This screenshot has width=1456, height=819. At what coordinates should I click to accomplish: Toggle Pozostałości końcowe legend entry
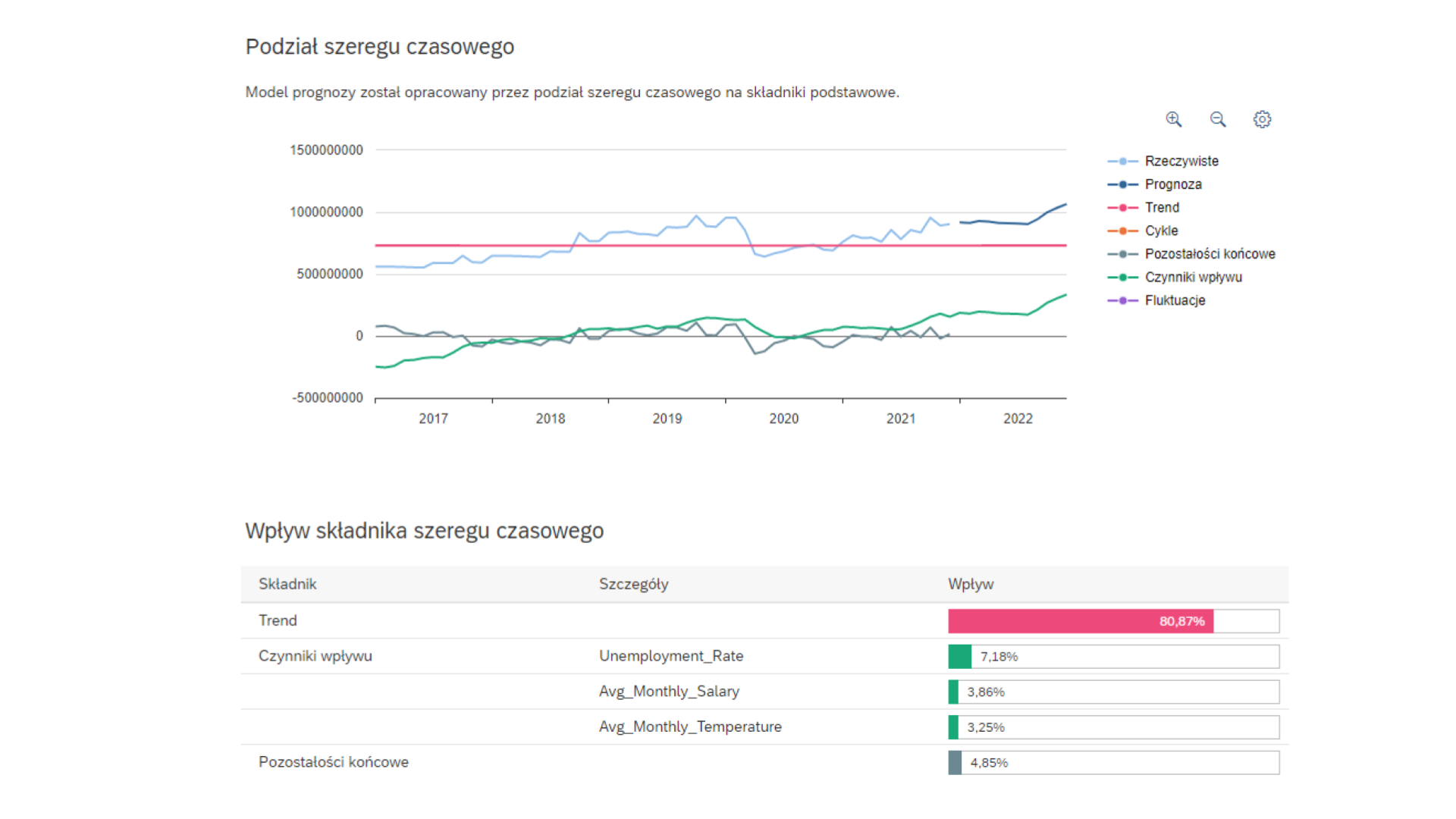point(1209,254)
